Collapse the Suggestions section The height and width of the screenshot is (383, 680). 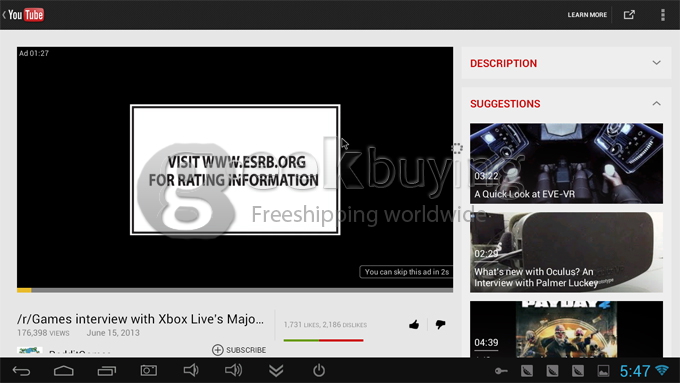pyautogui.click(x=566, y=104)
